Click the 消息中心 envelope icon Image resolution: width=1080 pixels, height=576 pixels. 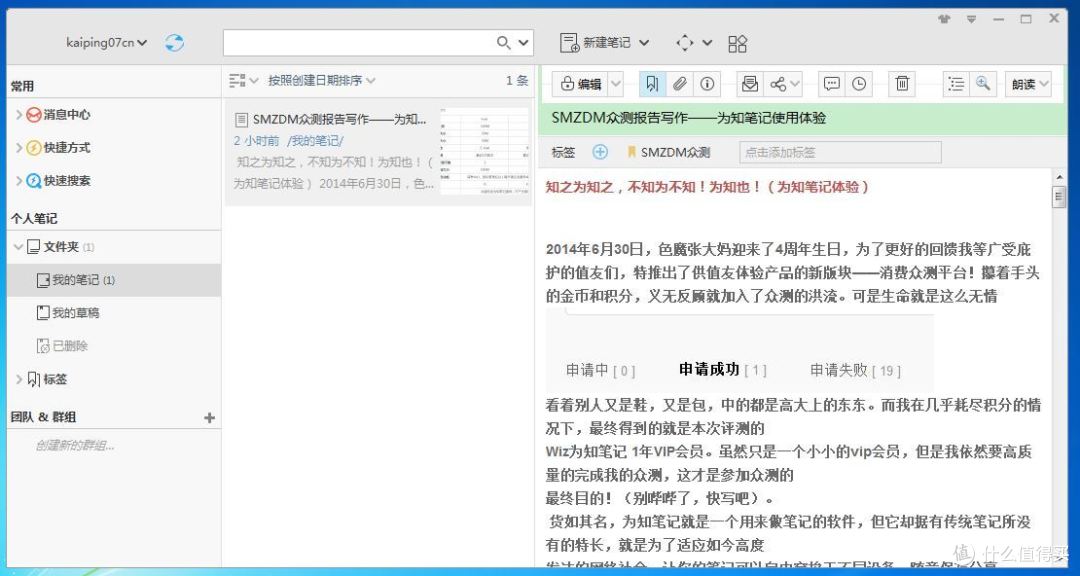[33, 115]
